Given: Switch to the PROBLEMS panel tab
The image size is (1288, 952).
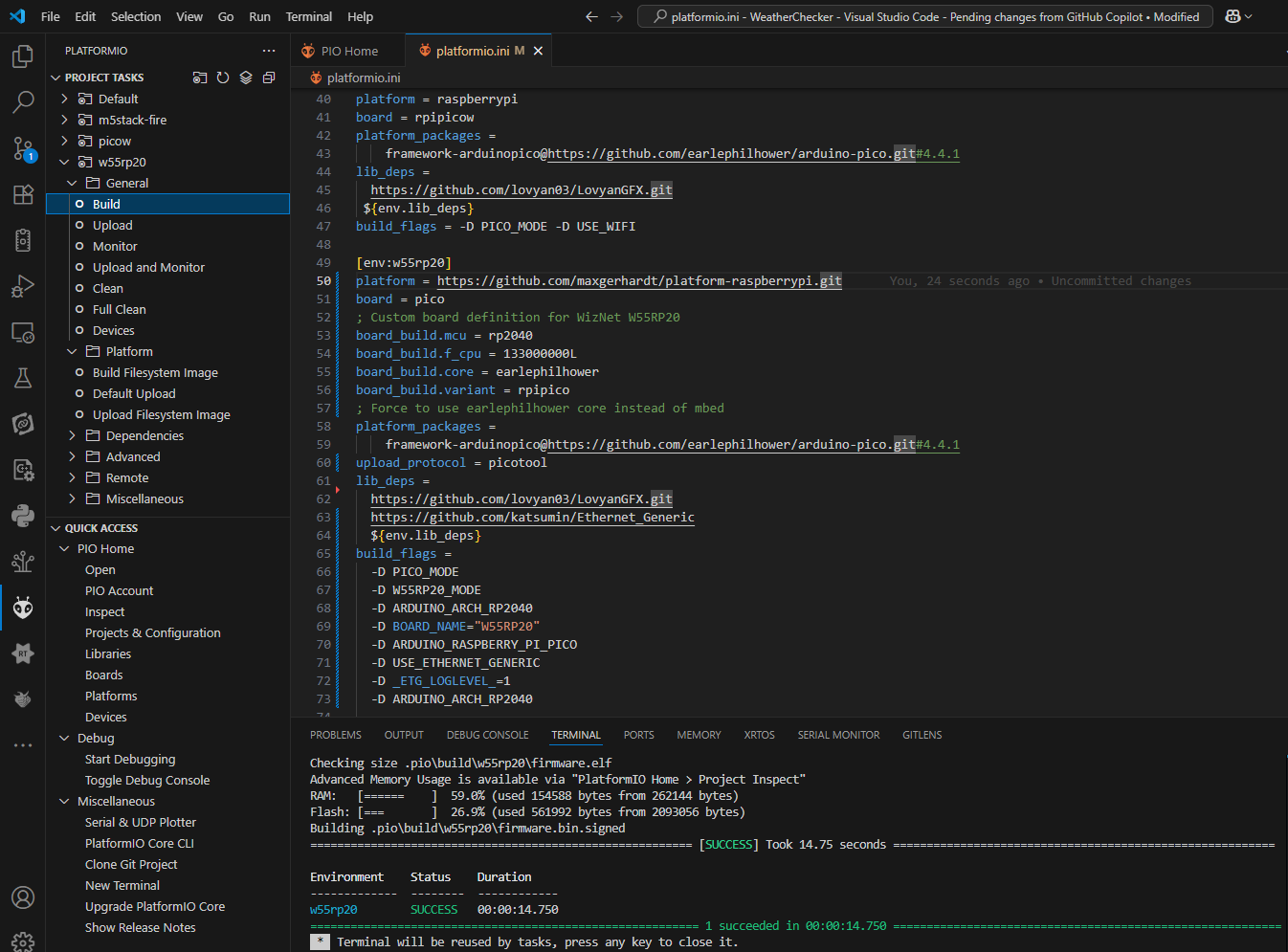Looking at the screenshot, I should (336, 735).
